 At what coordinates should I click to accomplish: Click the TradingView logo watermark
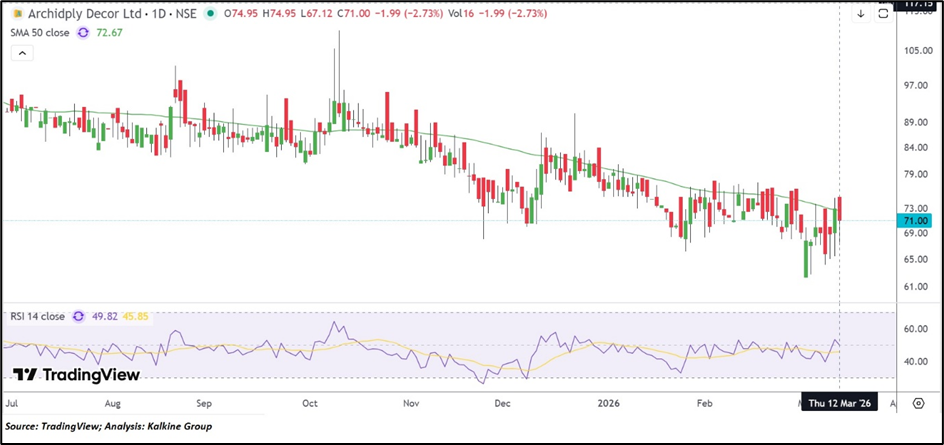76,375
